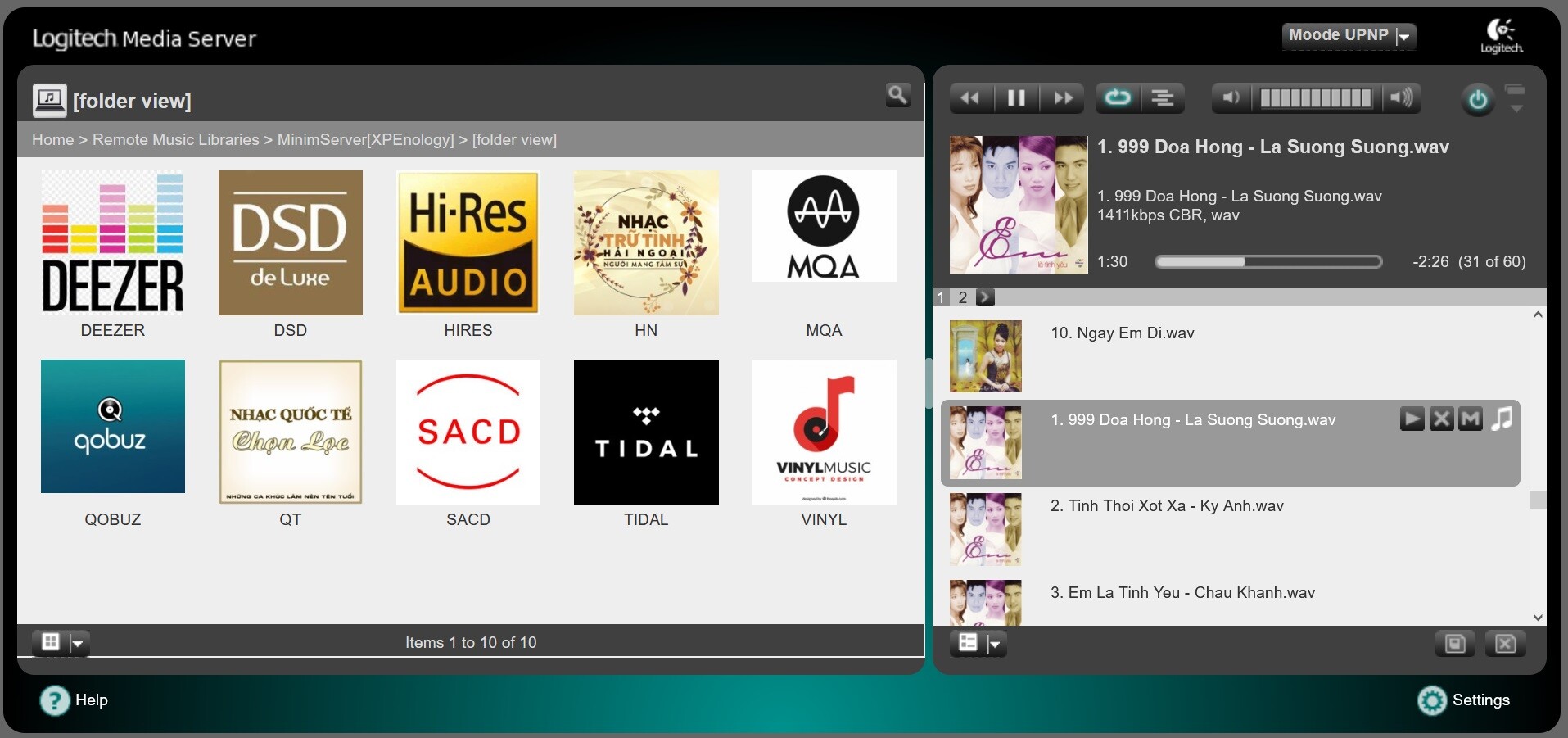Click the playlist view mode icon

(968, 643)
